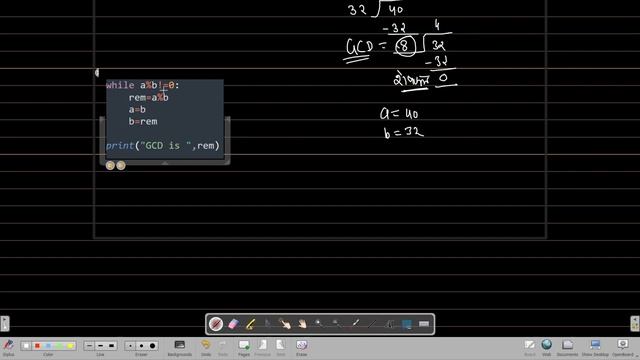Click the first round button under code widget
Image resolution: width=640 pixels, height=360 pixels.
click(x=110, y=165)
